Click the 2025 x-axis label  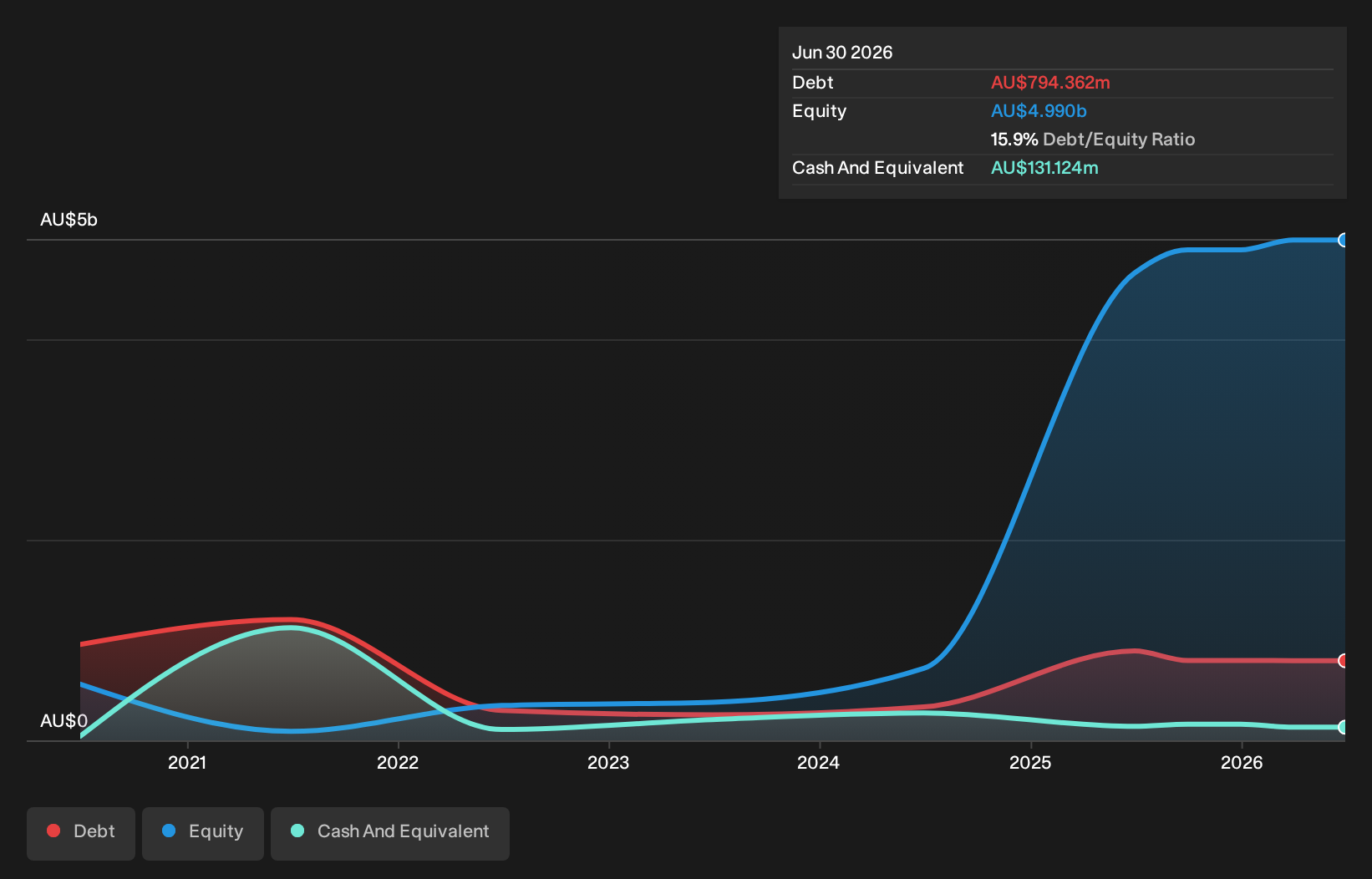tap(1030, 762)
